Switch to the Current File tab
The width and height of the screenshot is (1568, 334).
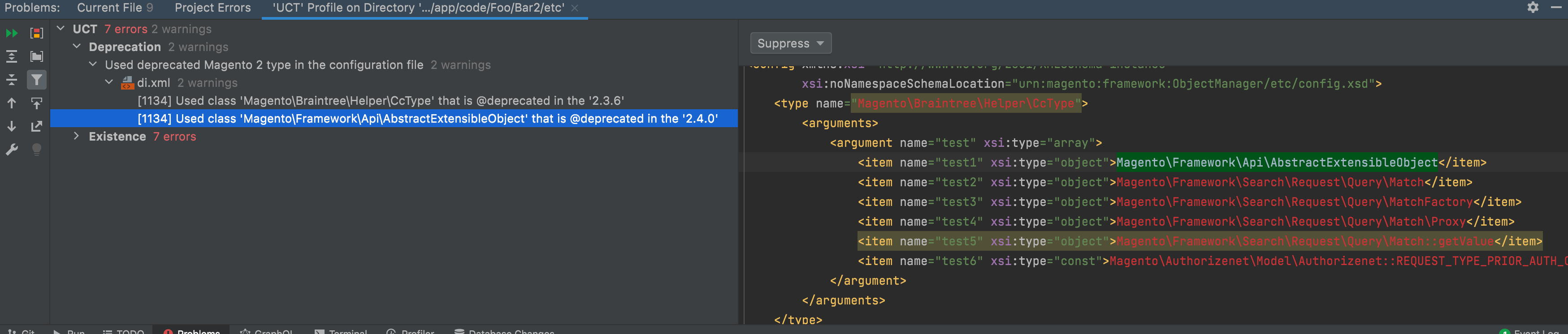coord(114,8)
